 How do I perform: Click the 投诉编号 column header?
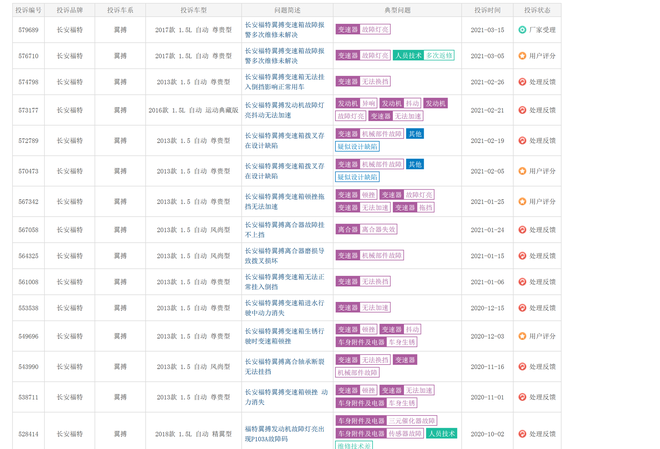coord(28,10)
